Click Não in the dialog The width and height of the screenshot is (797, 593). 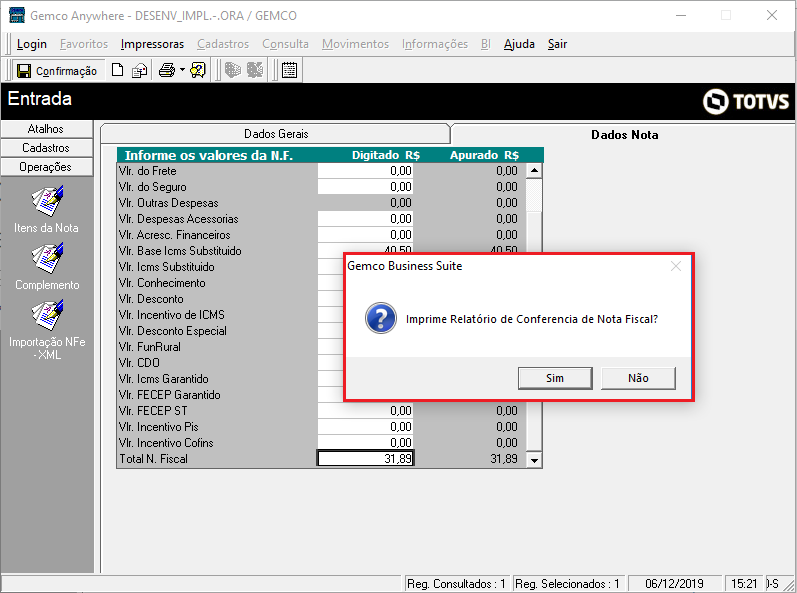tap(638, 378)
